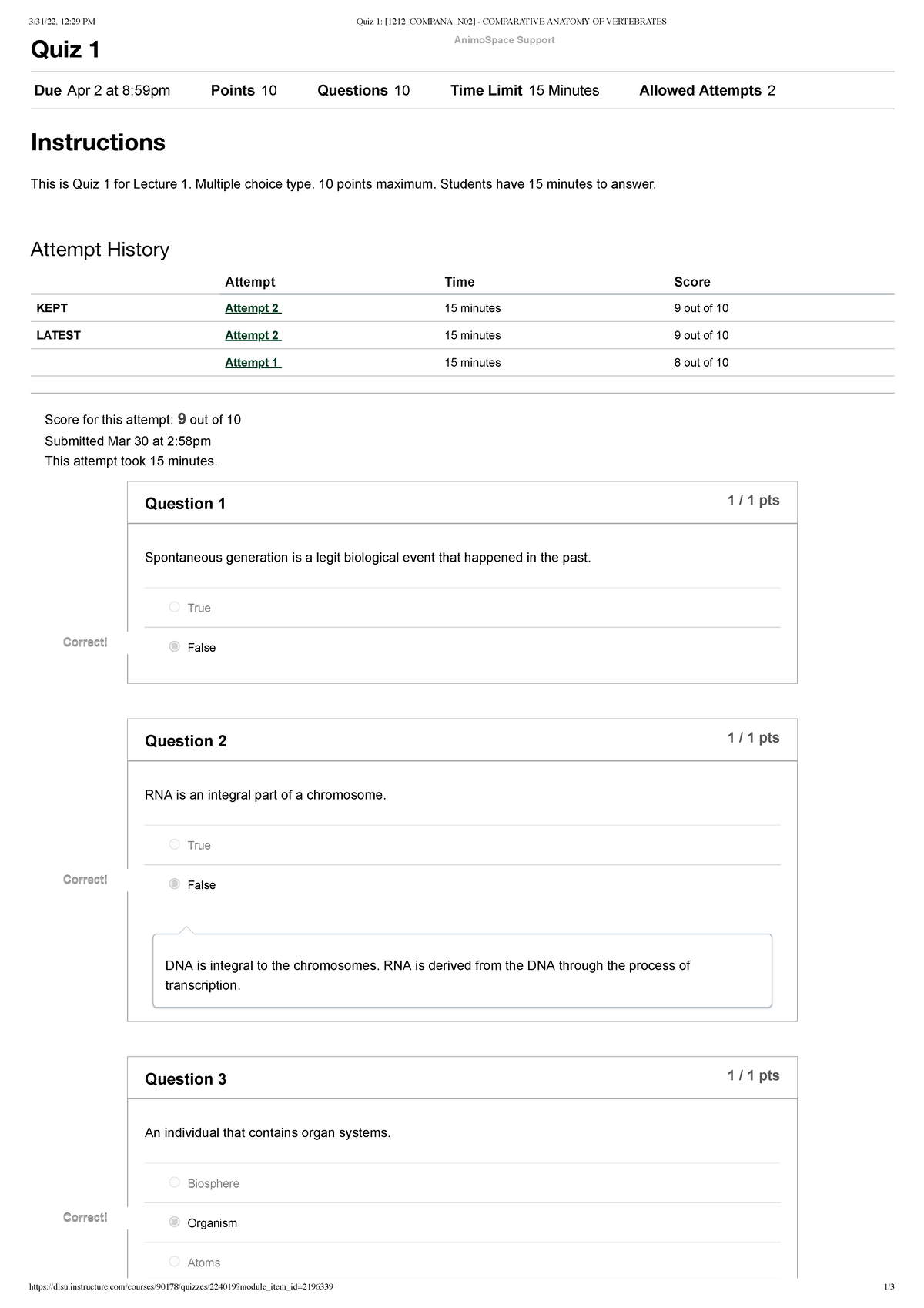Click the Time column header
This screenshot has width=924, height=1308.
point(460,282)
